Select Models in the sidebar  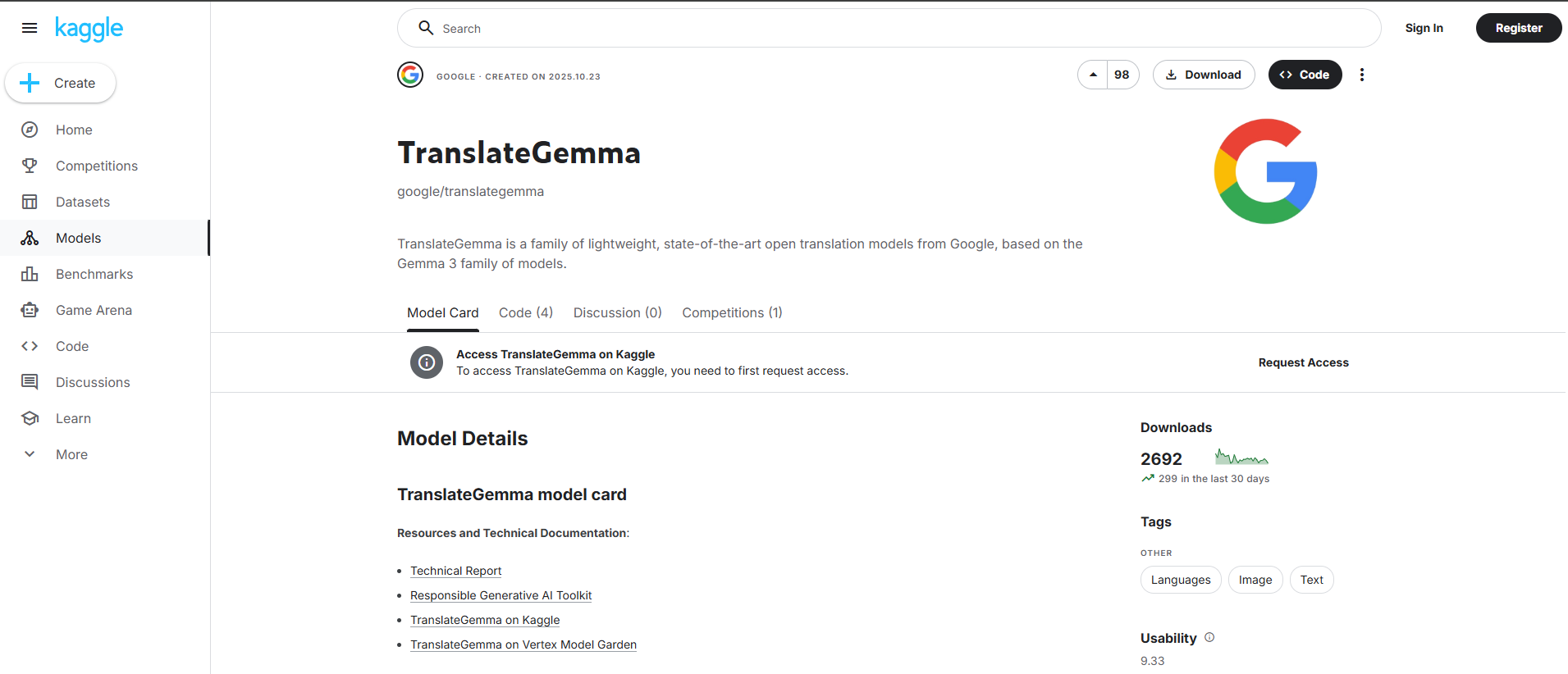(105, 238)
